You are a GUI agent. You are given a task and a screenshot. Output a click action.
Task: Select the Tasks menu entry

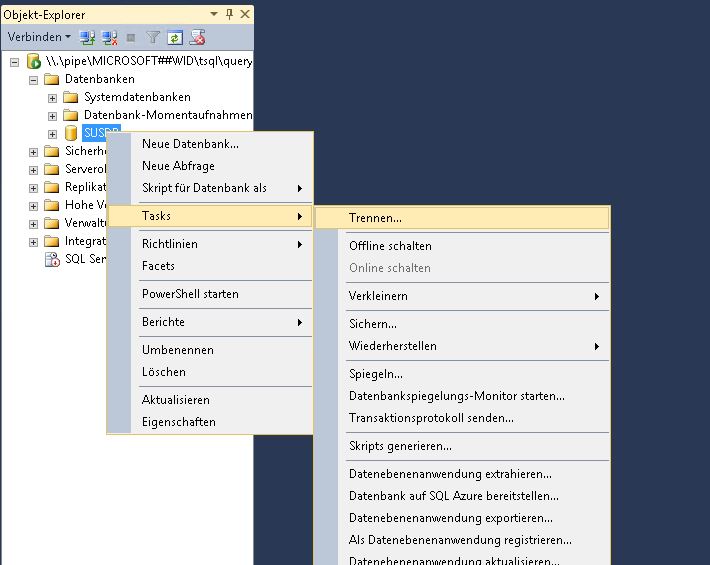[210, 216]
